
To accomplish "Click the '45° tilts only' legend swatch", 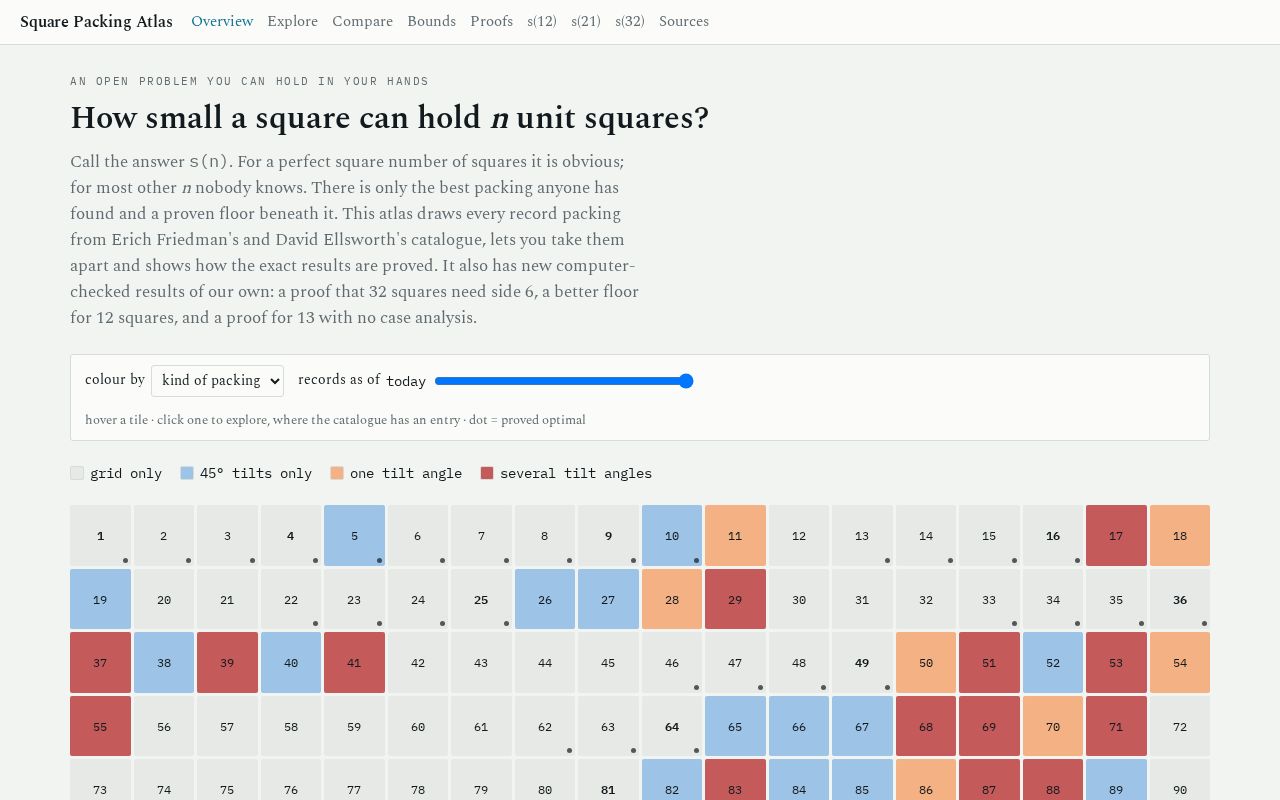I will pos(187,473).
